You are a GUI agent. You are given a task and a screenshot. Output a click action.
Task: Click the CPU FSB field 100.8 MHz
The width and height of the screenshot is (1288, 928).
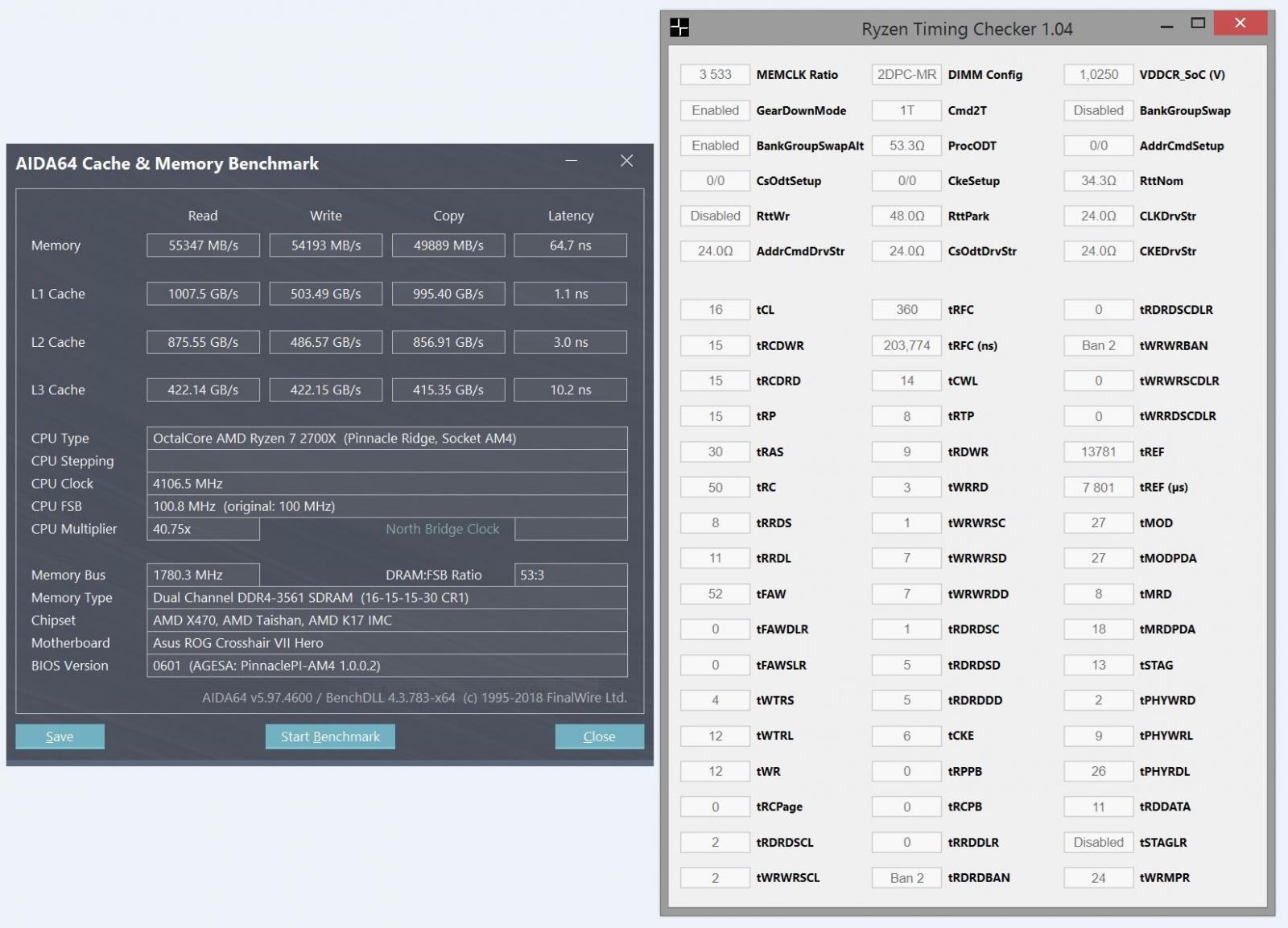point(387,505)
